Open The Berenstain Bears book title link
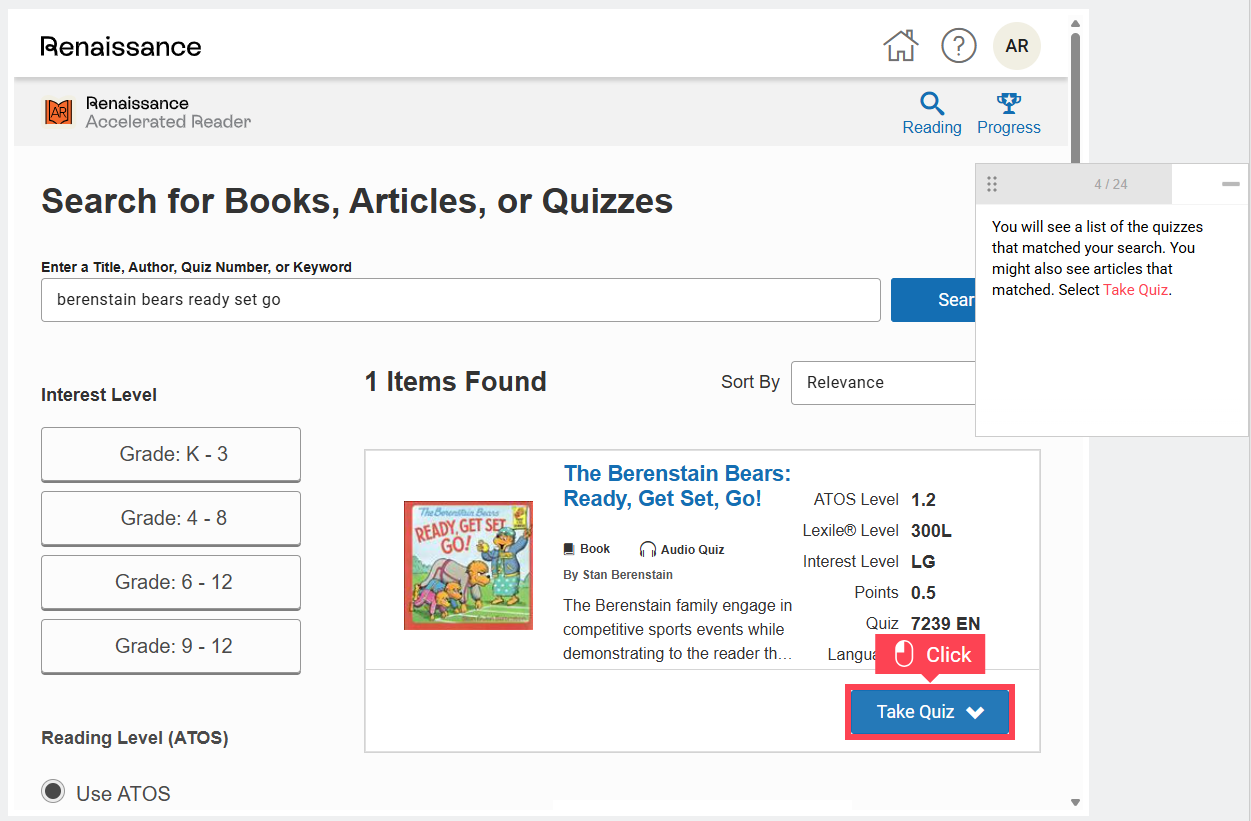 click(676, 485)
